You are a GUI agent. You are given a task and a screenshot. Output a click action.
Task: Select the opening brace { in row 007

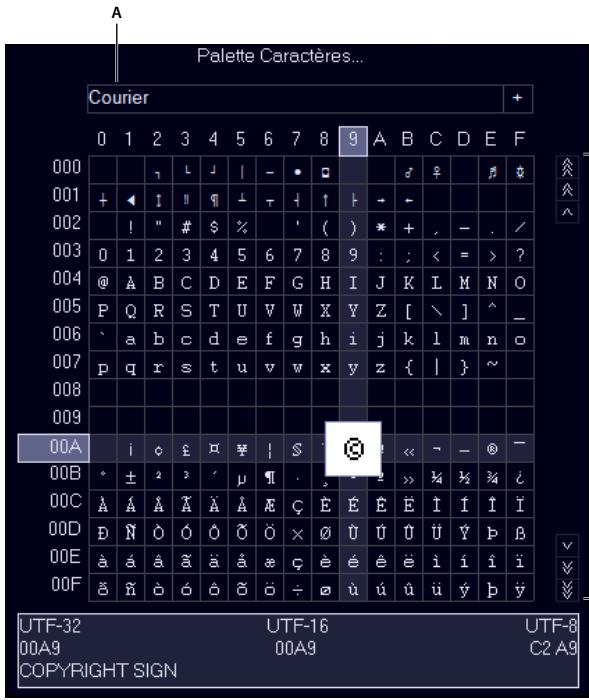point(409,366)
